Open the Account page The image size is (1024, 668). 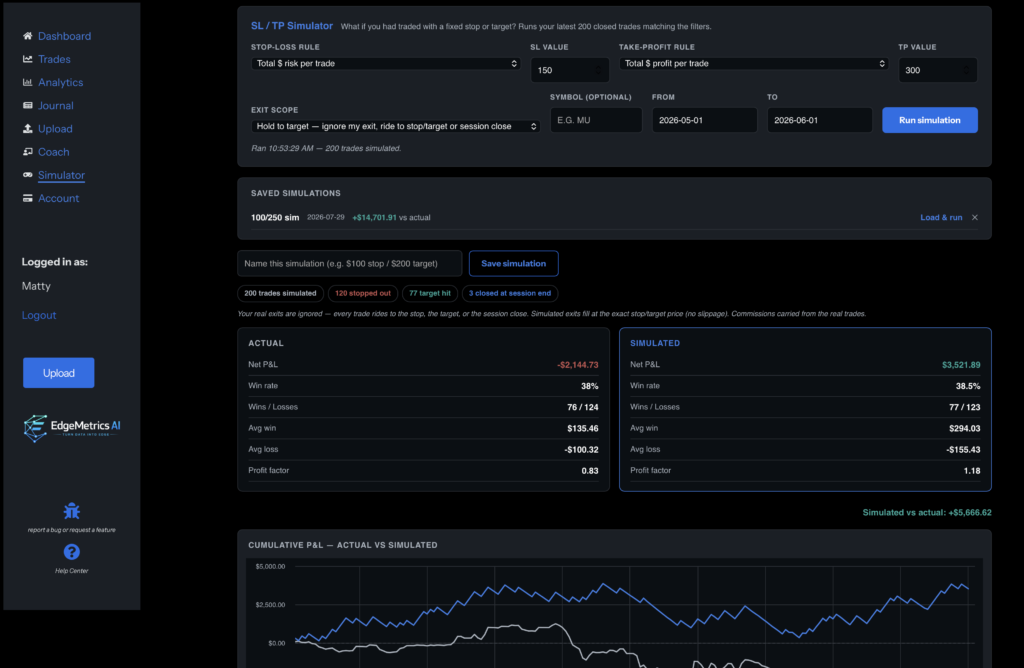[58, 198]
